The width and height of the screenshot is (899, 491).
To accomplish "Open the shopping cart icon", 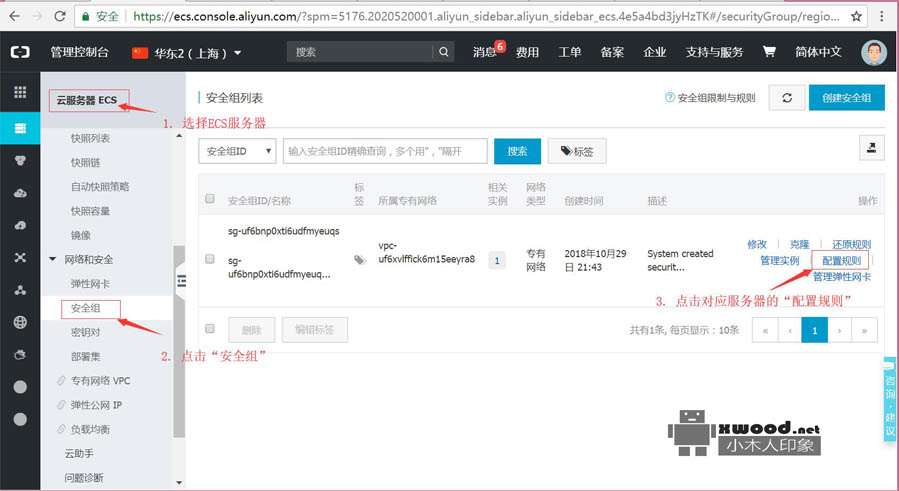I will pos(769,52).
